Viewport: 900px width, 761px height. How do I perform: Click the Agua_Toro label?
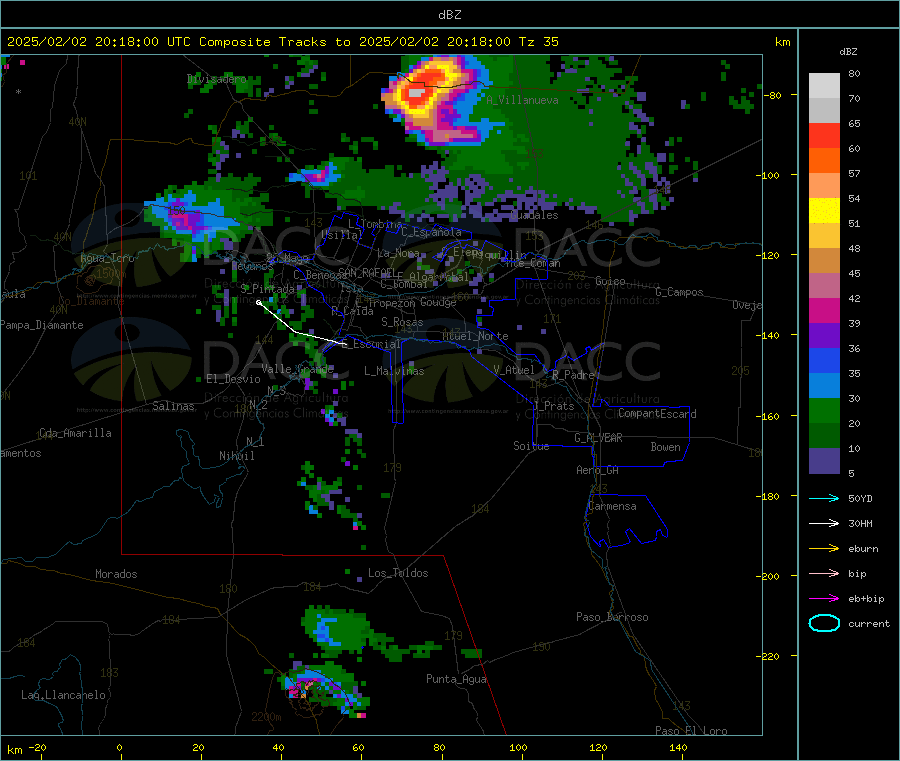pos(107,258)
